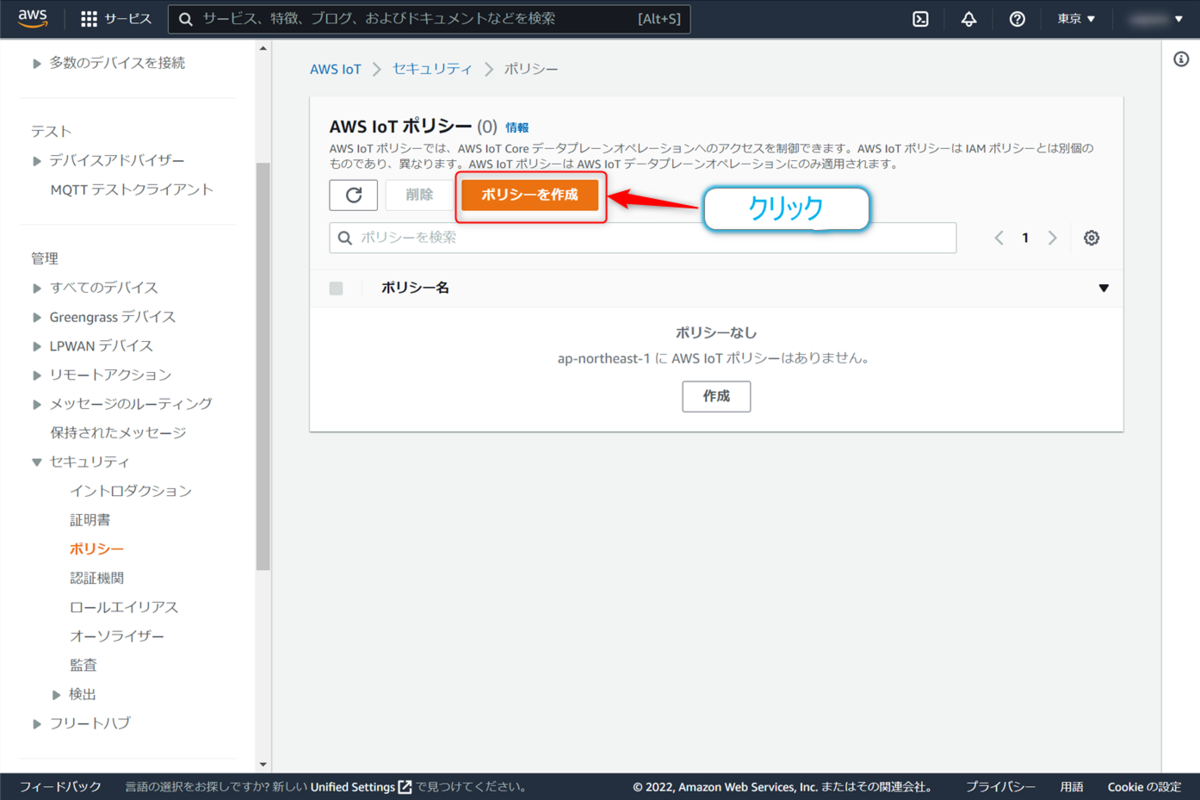Open Cookie の設定 in footer
The height and width of the screenshot is (800, 1200).
click(x=1144, y=787)
